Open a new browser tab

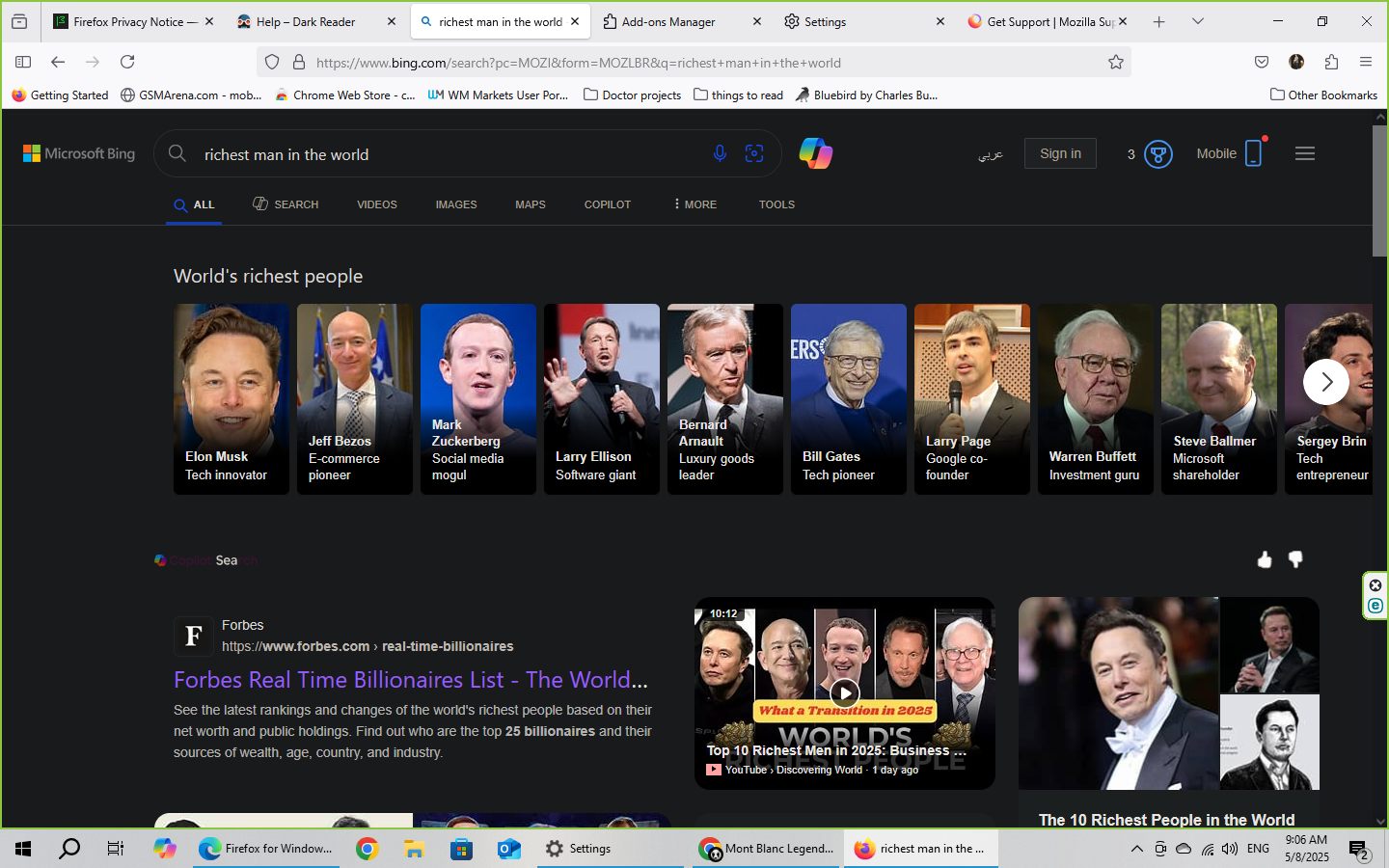(1159, 21)
